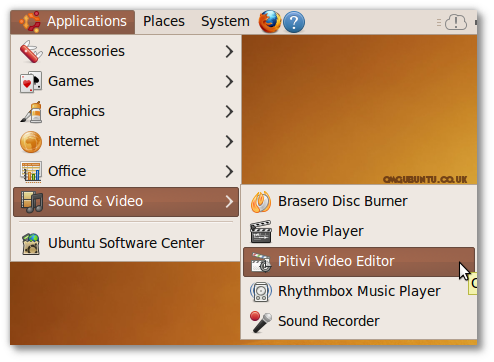The image size is (494, 362).
Task: Click the Internet globe icon
Action: tap(31, 142)
